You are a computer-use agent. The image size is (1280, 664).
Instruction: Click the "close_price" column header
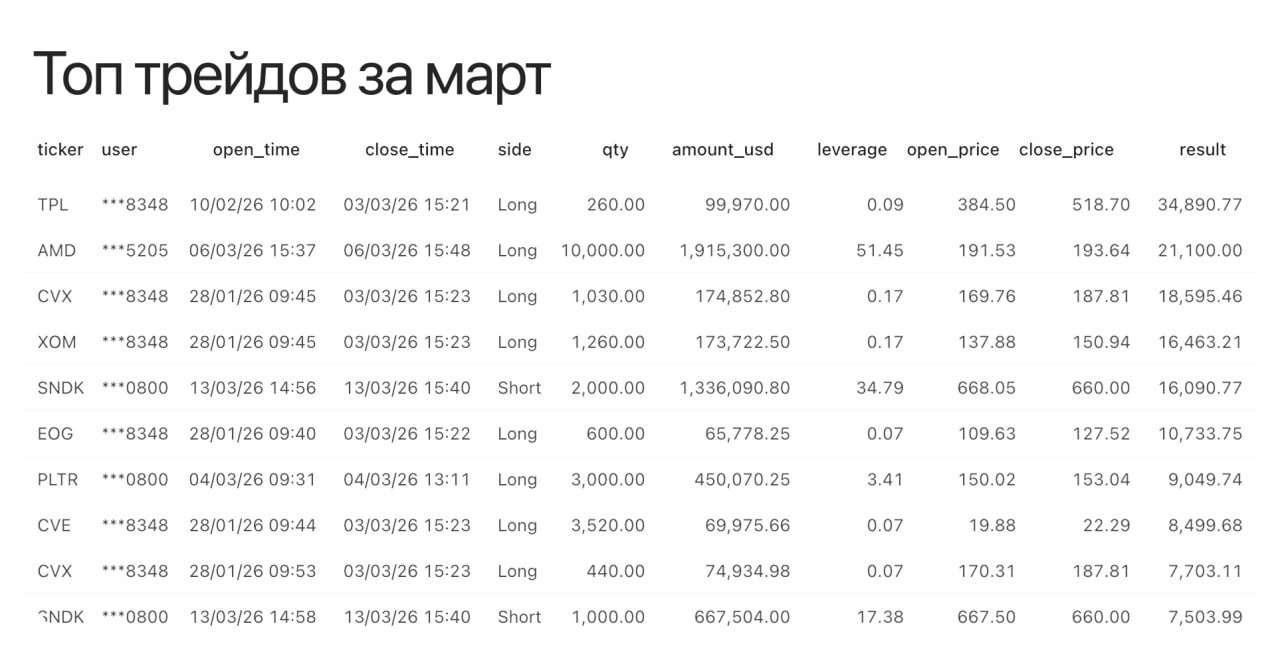pyautogui.click(x=1066, y=150)
